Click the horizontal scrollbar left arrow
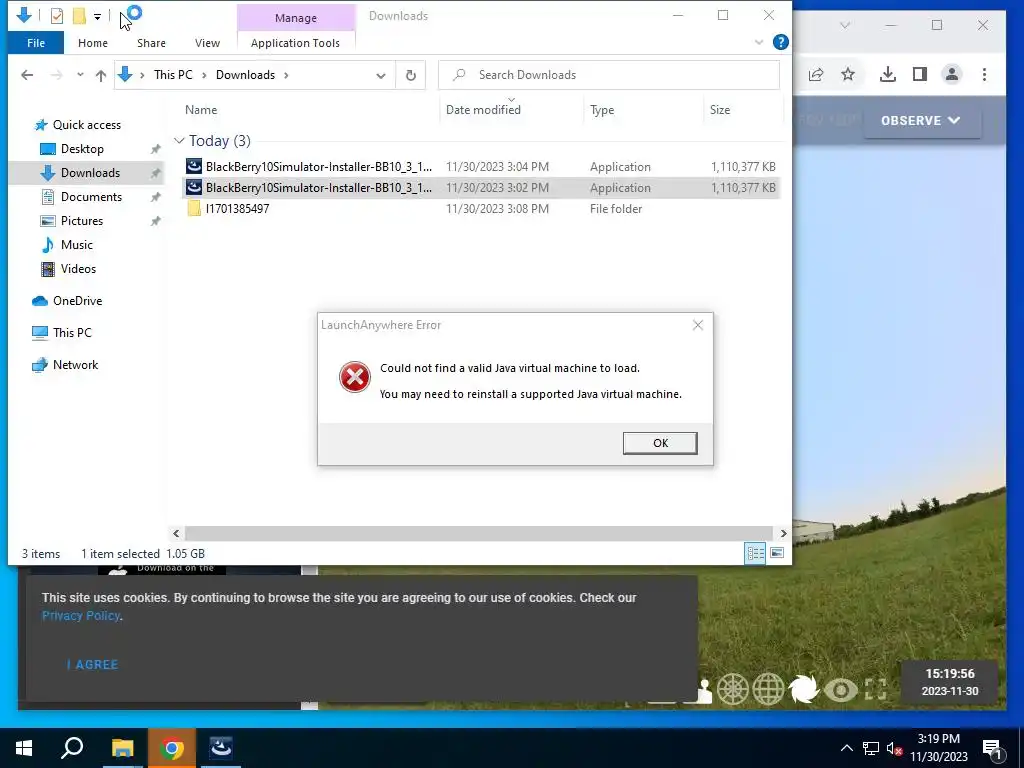Viewport: 1024px width, 768px height. coord(176,534)
